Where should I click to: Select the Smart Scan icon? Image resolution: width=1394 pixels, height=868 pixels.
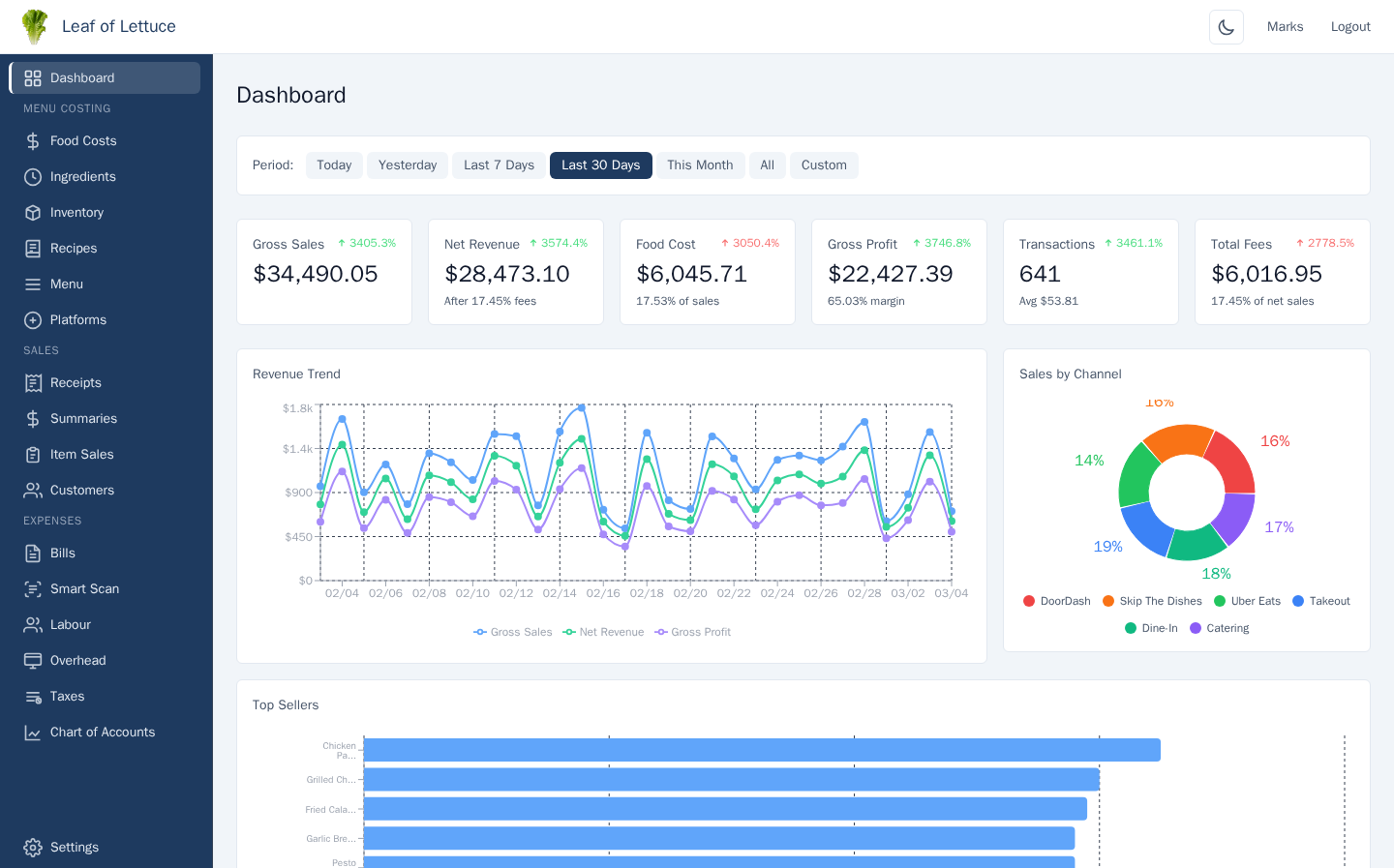tap(33, 588)
